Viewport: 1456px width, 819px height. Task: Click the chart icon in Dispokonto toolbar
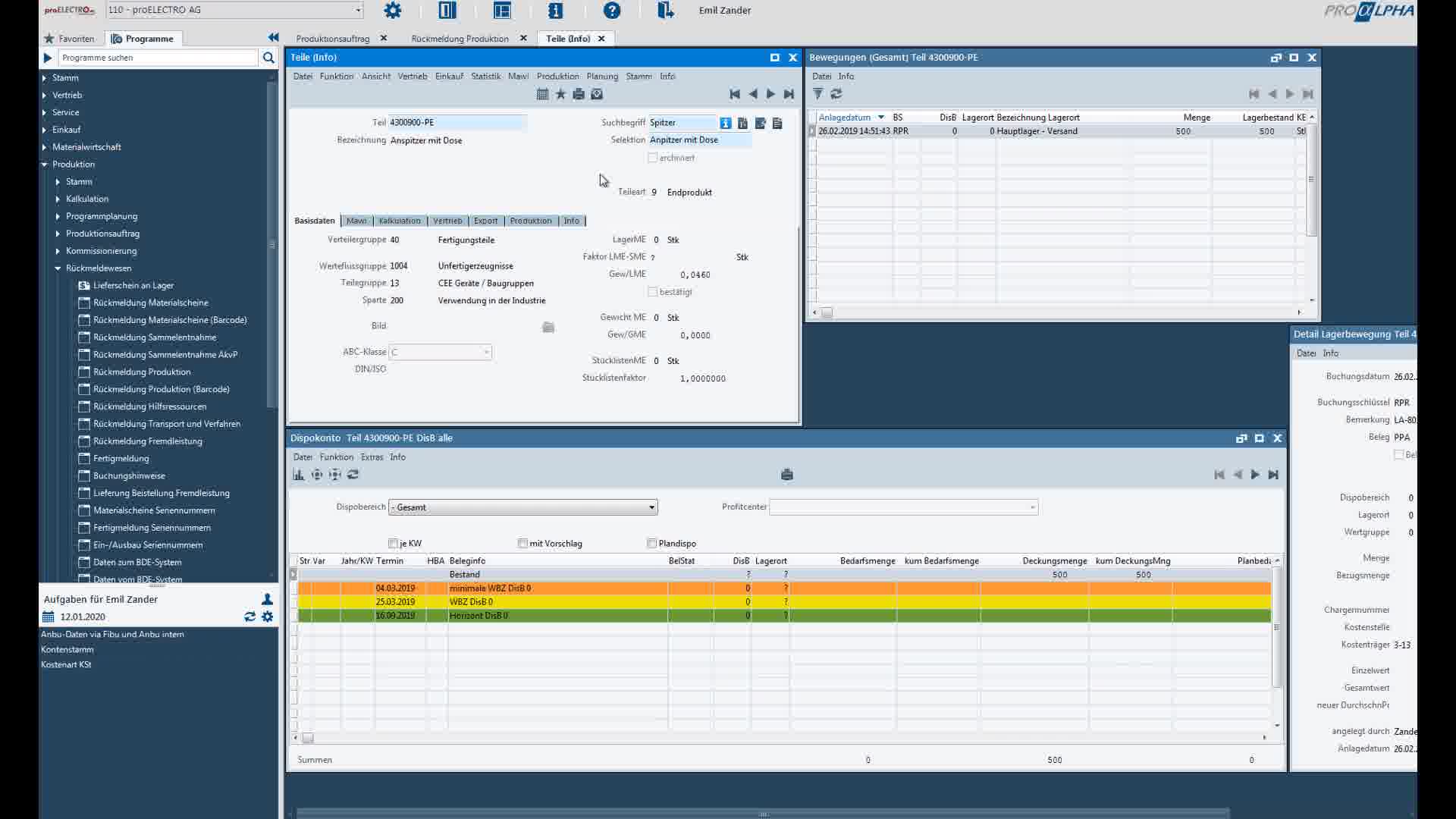point(298,475)
